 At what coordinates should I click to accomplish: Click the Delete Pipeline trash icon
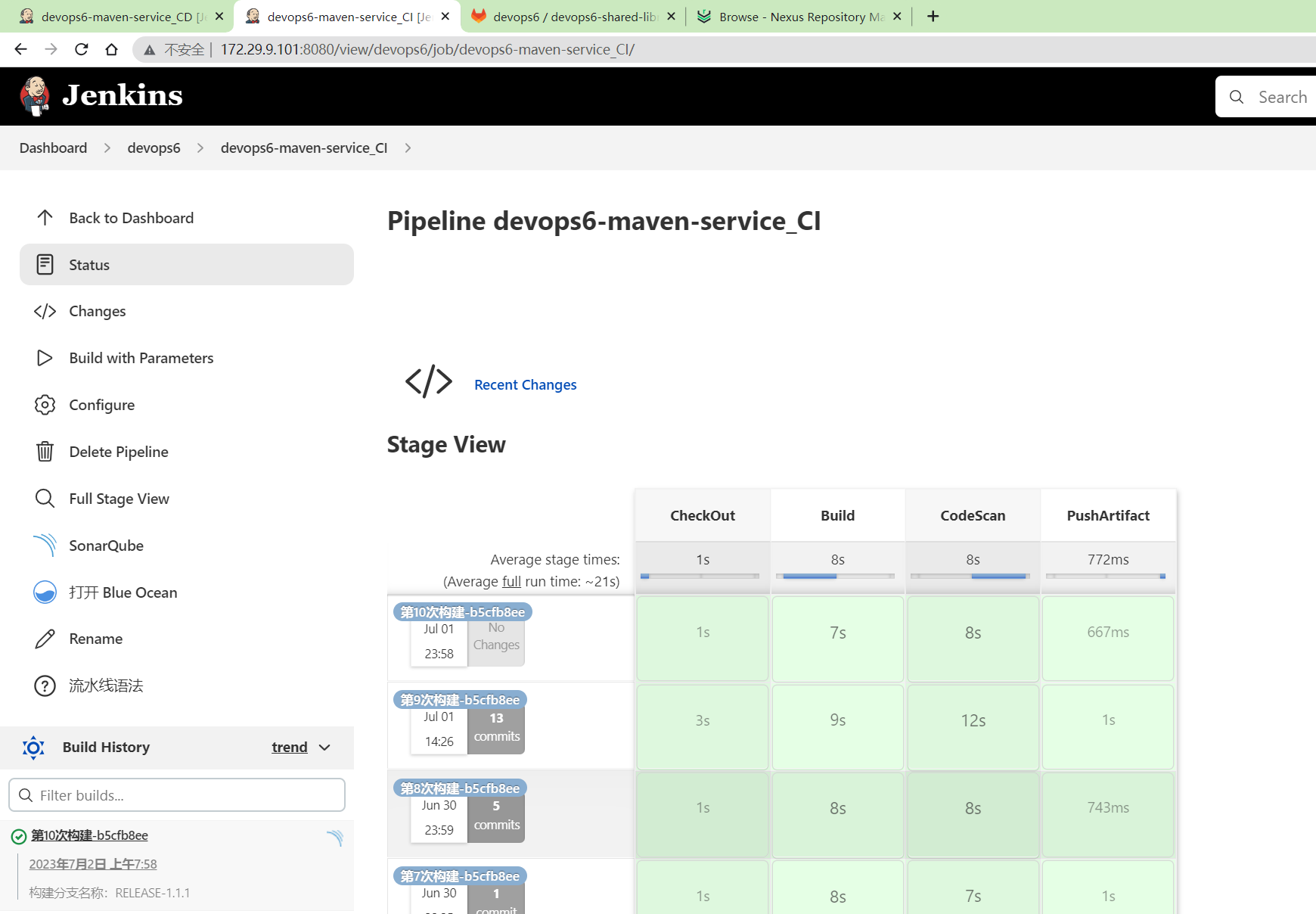[x=45, y=452]
